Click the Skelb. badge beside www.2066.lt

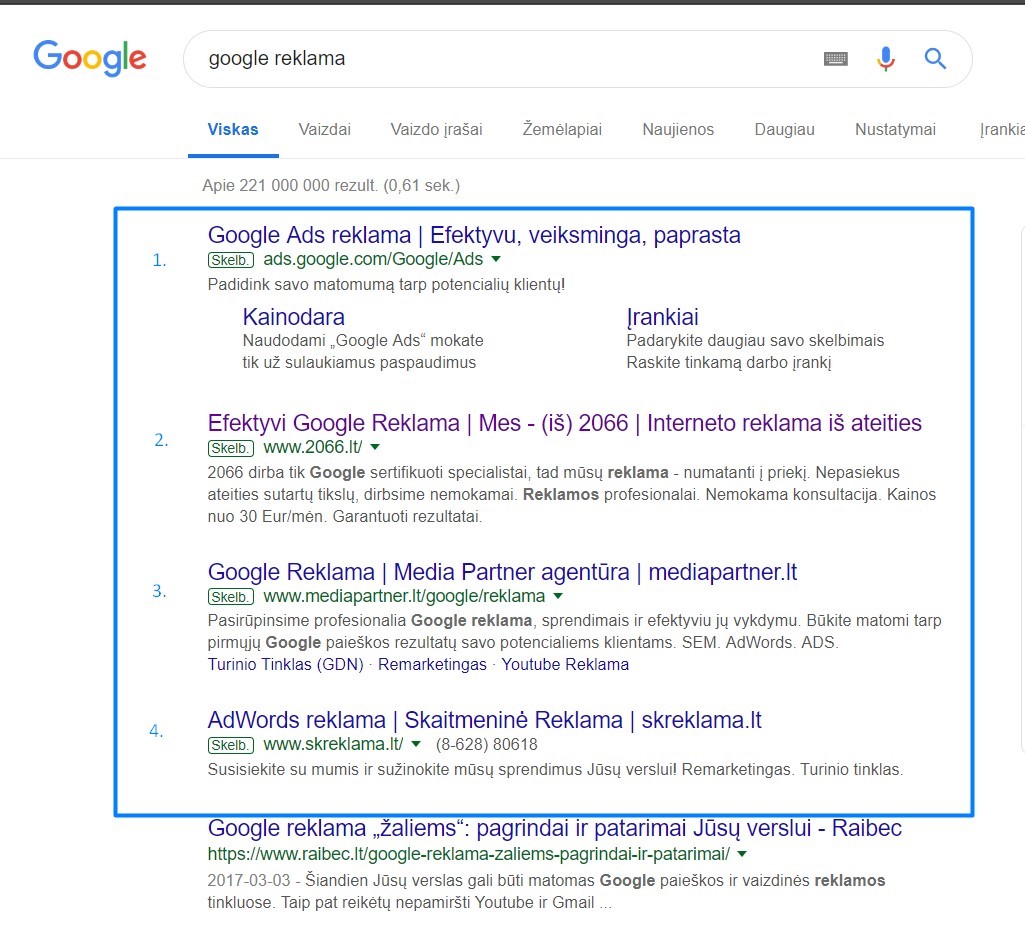coord(231,448)
